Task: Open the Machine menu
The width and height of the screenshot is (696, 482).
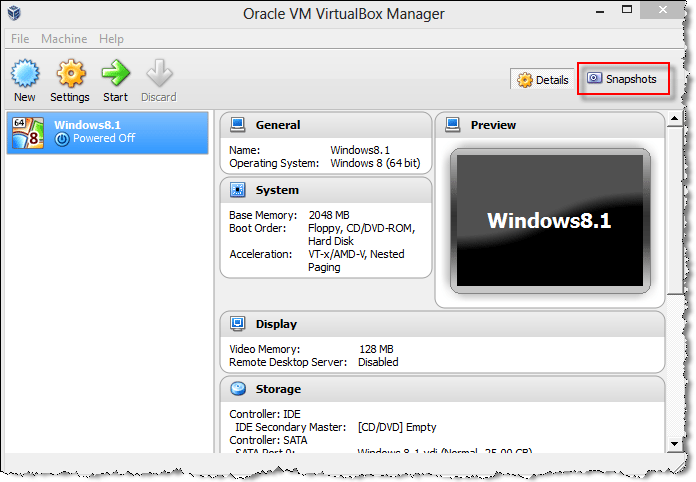Action: (64, 39)
